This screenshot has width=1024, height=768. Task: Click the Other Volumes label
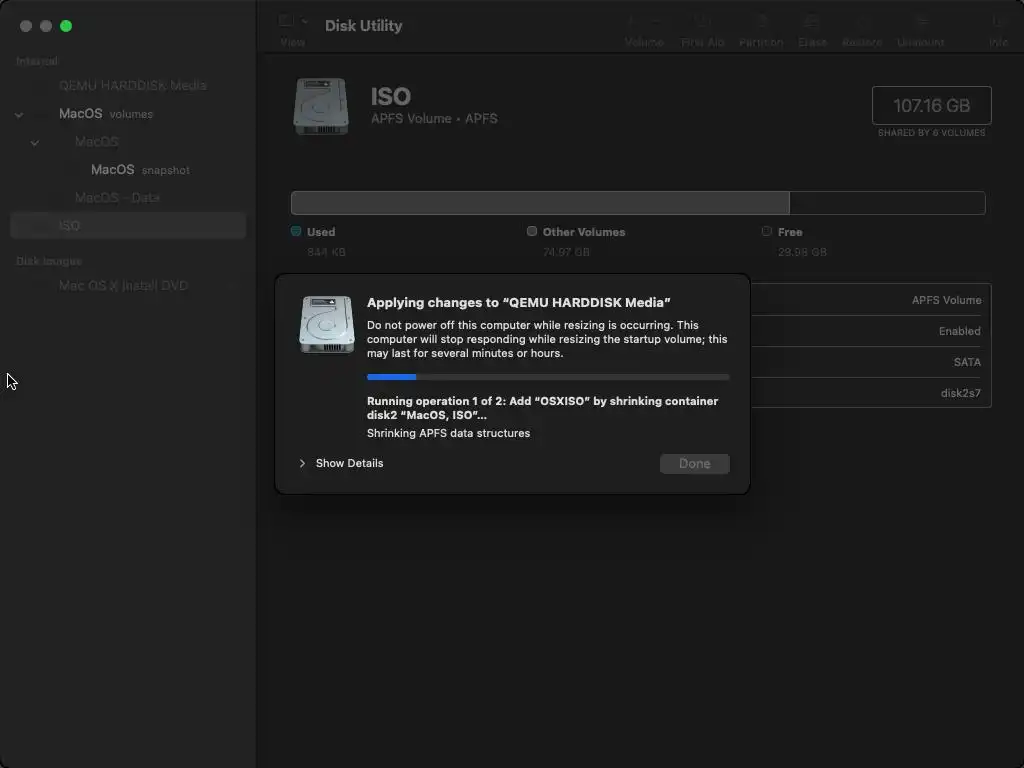tap(584, 232)
